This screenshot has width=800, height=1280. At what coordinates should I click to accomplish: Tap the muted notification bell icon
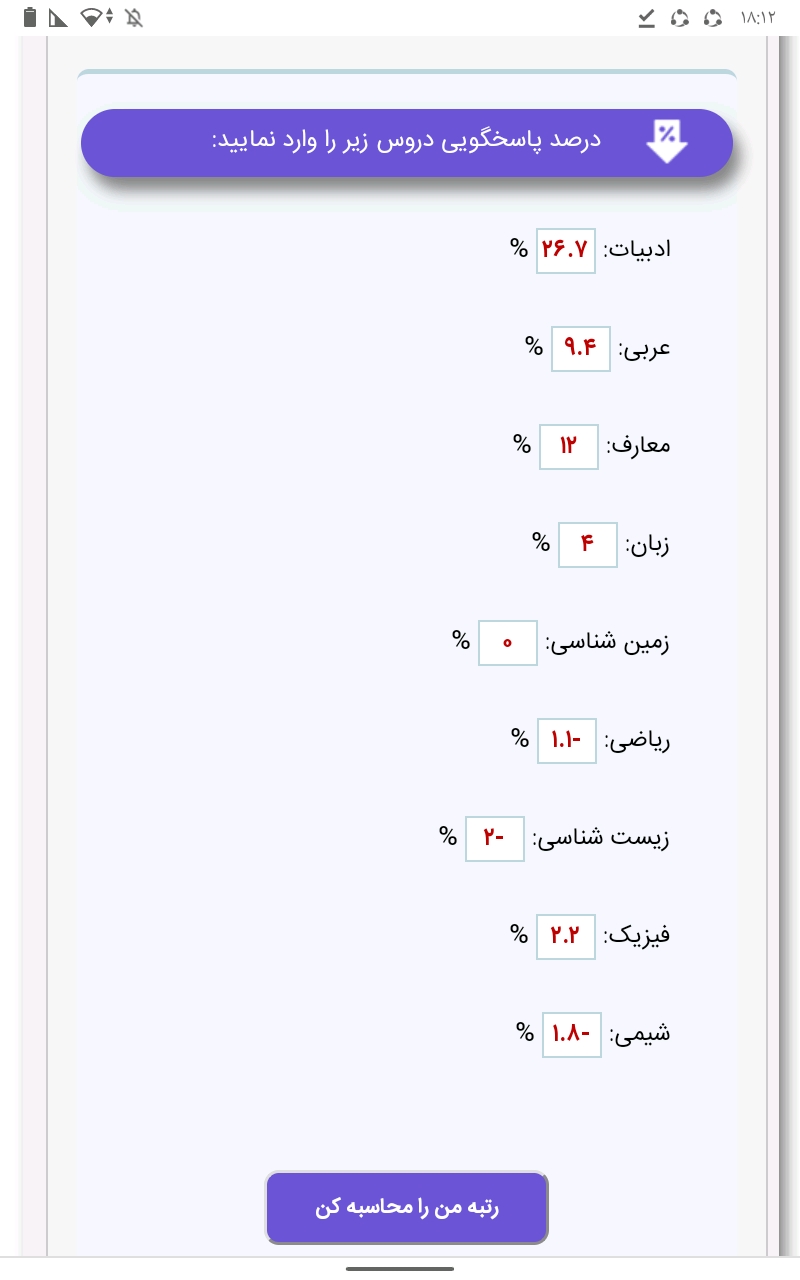134,17
